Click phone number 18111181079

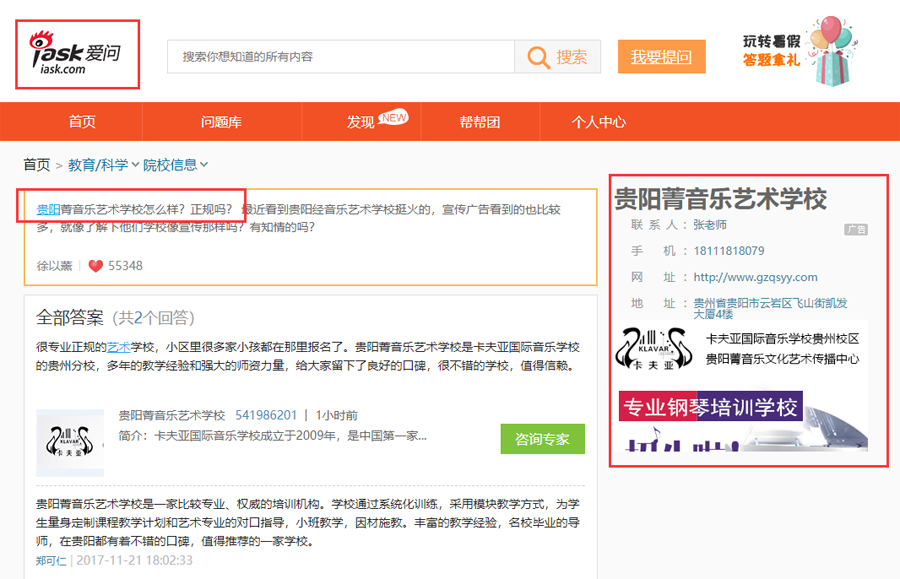[x=729, y=251]
